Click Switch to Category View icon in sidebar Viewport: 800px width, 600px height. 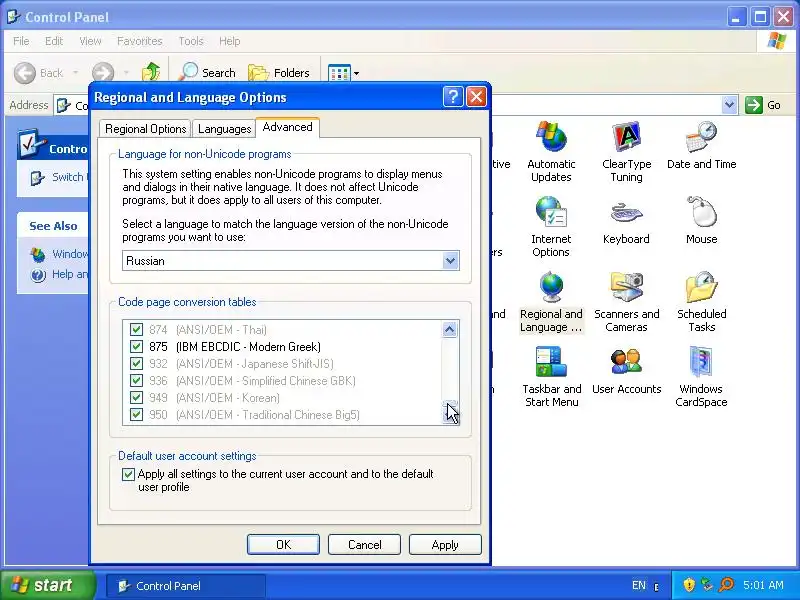(x=37, y=178)
